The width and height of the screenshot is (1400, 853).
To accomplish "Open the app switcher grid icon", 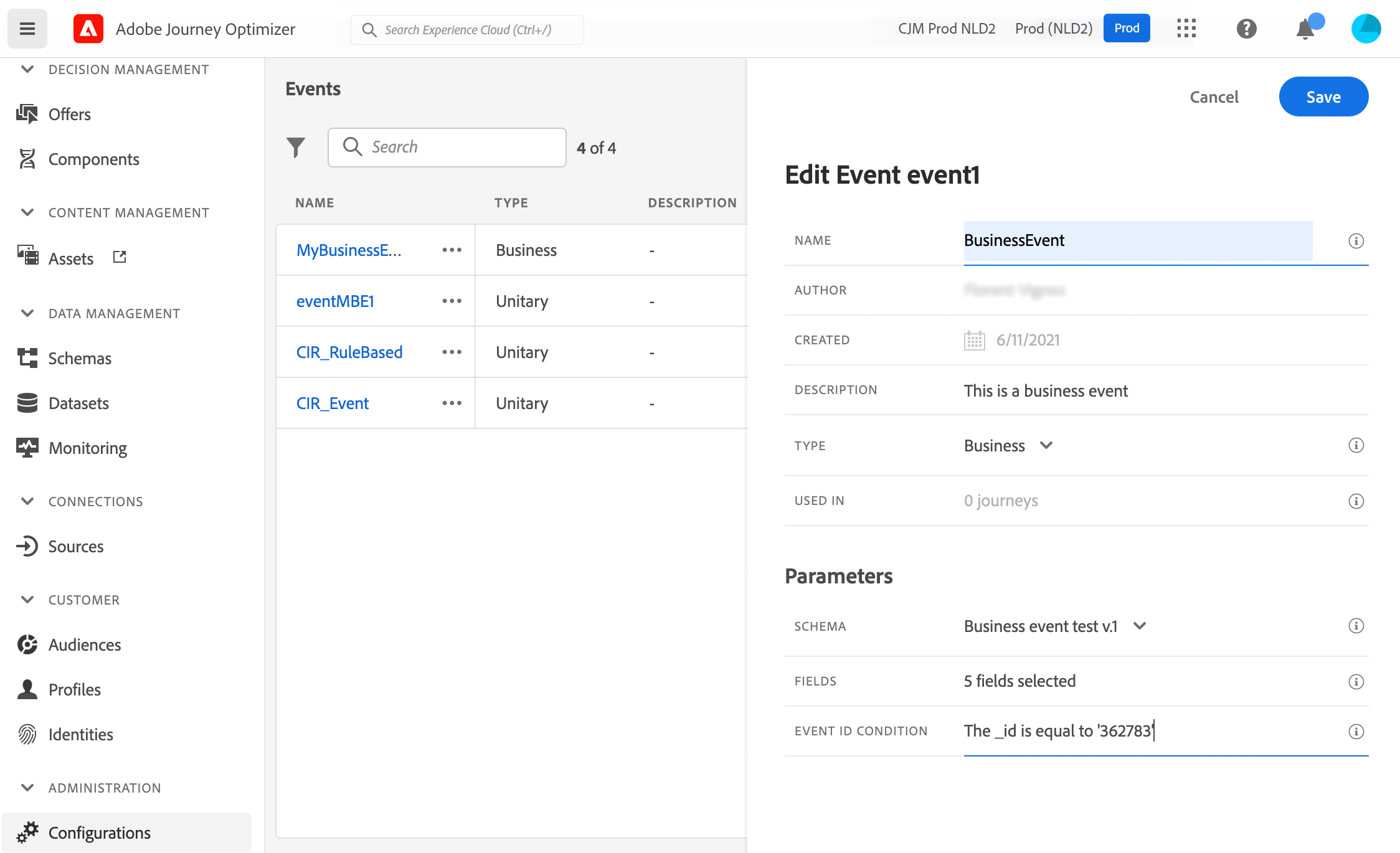I will [1186, 29].
